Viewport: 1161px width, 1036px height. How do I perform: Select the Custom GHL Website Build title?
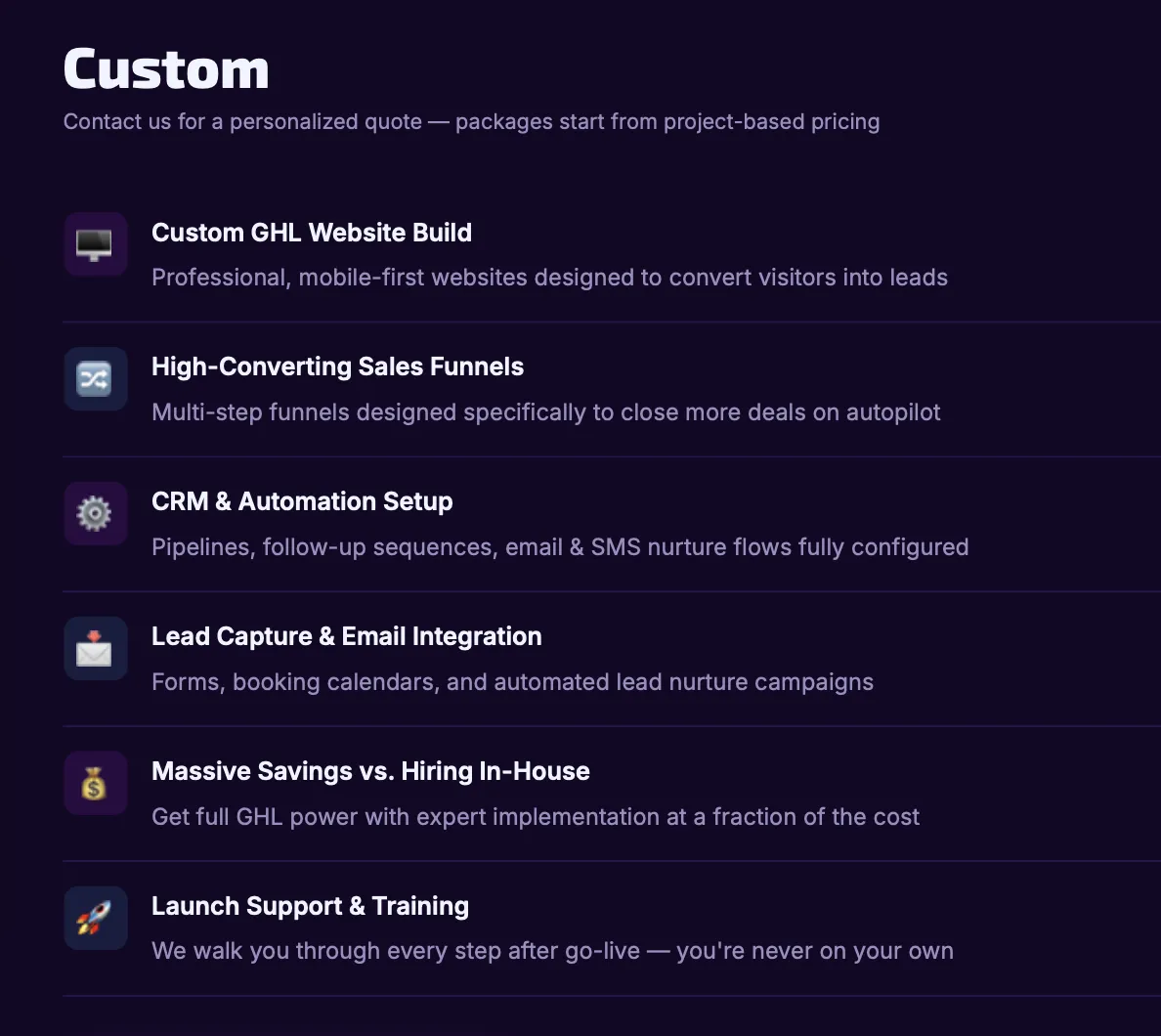coord(312,233)
